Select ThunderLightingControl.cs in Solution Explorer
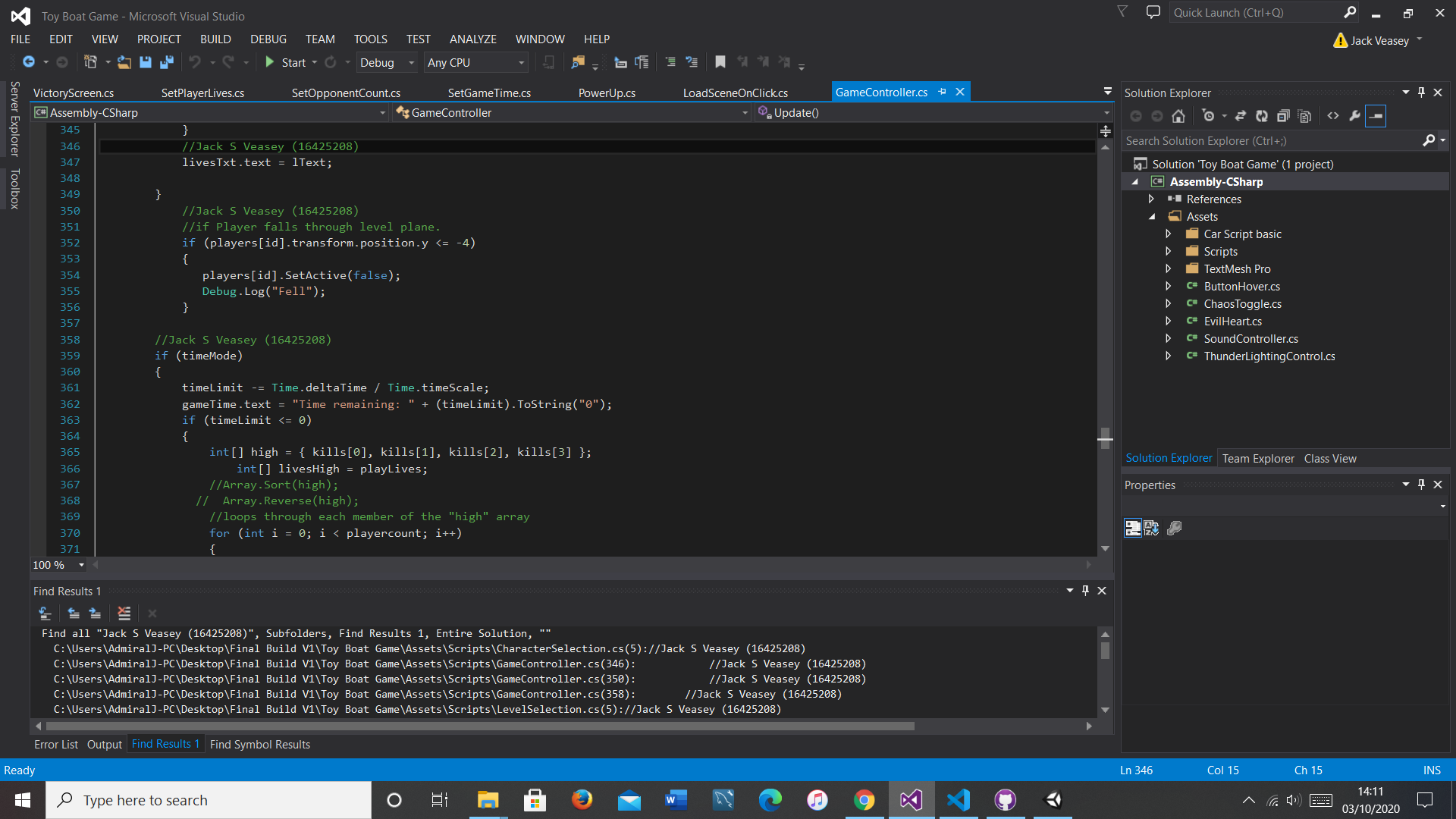Screen dimensions: 1456x819 [x=1269, y=356]
